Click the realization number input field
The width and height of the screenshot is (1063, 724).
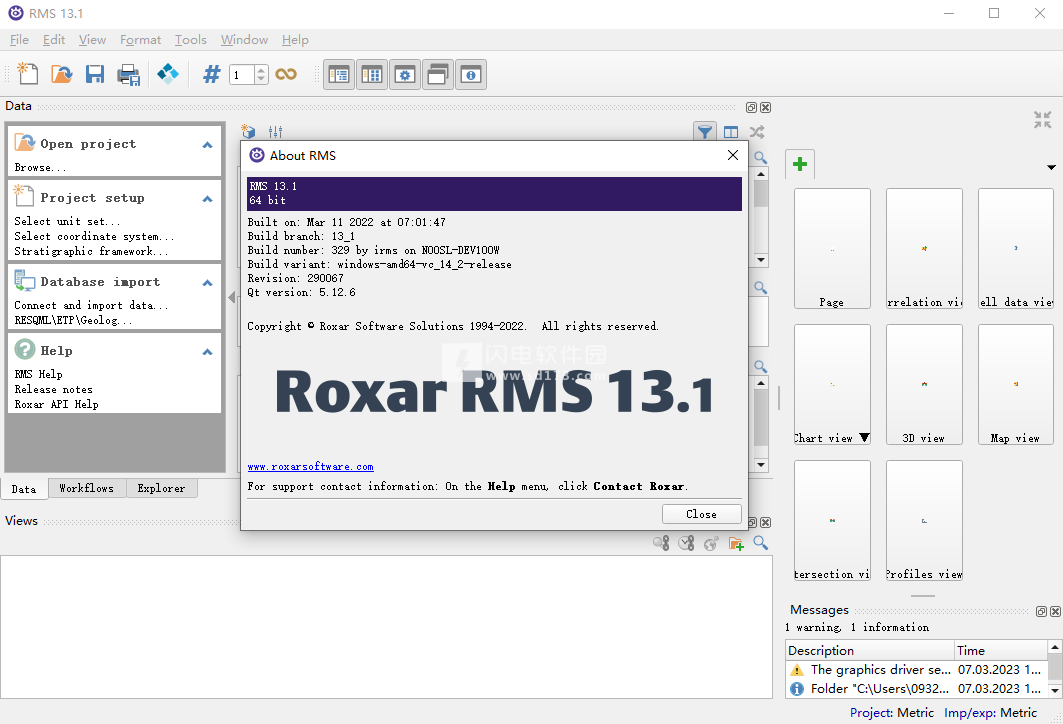coord(242,75)
